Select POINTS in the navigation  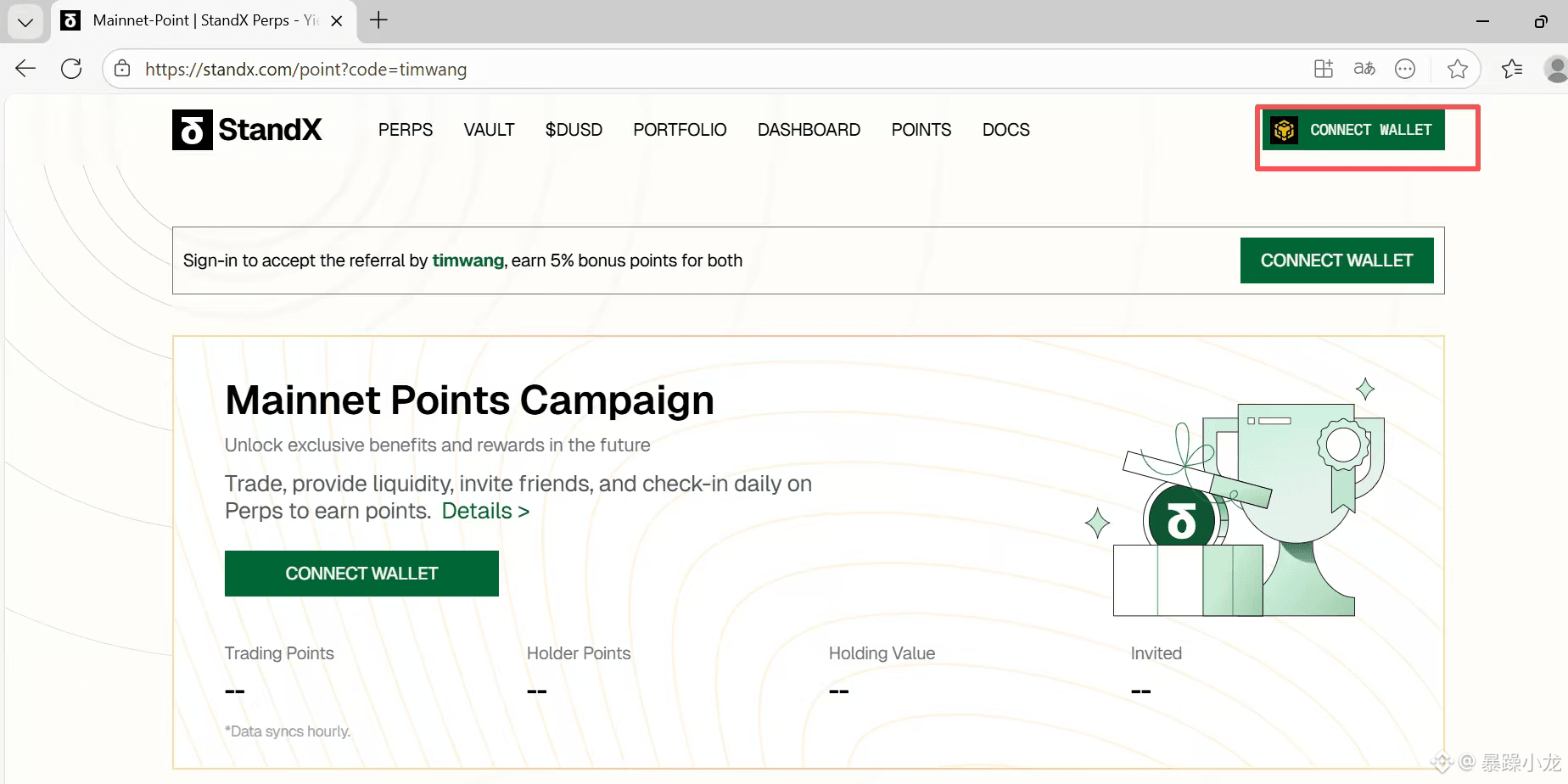921,130
